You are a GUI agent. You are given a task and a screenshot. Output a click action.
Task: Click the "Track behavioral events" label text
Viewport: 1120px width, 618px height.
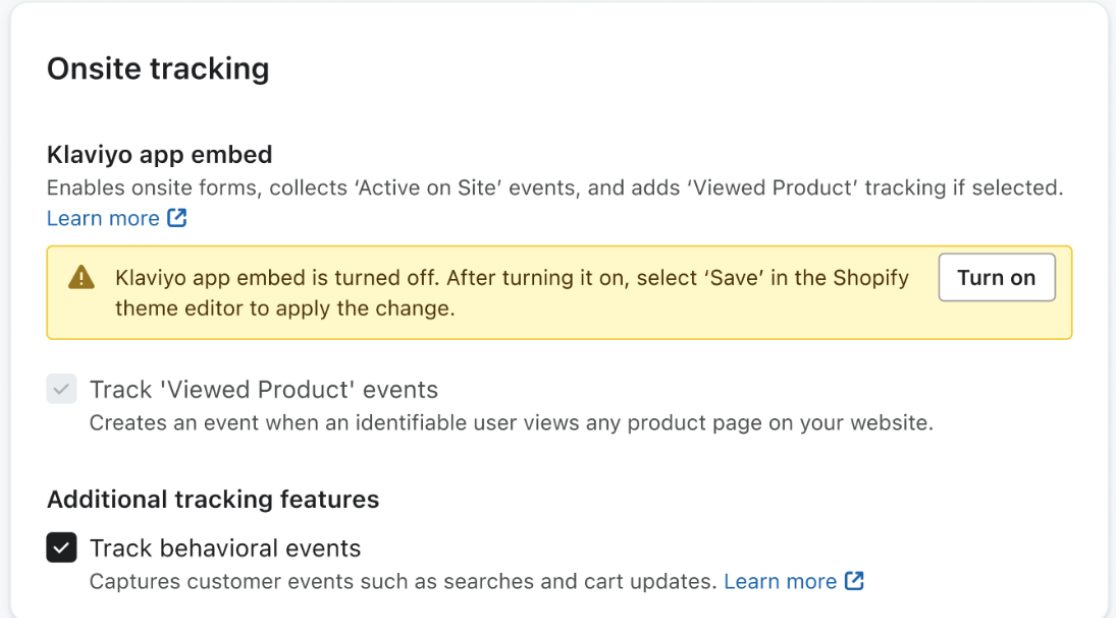225,548
